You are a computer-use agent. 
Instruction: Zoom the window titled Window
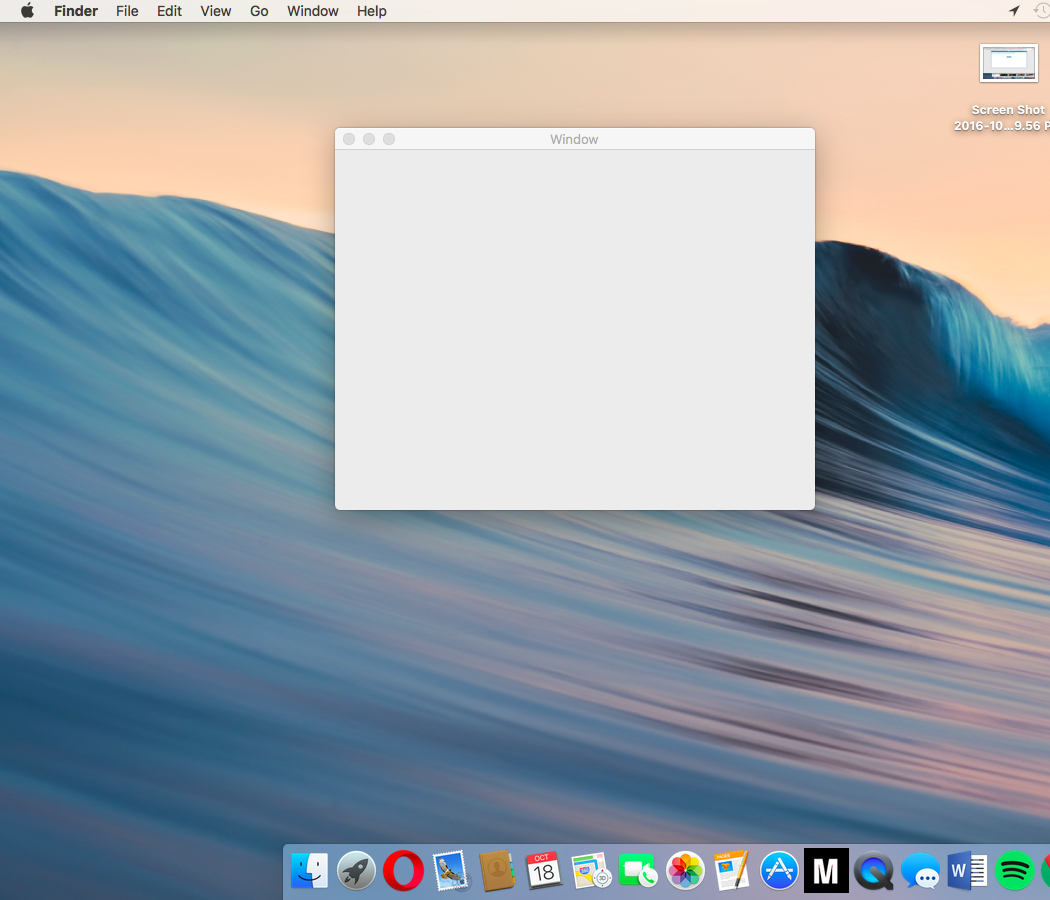[x=389, y=139]
